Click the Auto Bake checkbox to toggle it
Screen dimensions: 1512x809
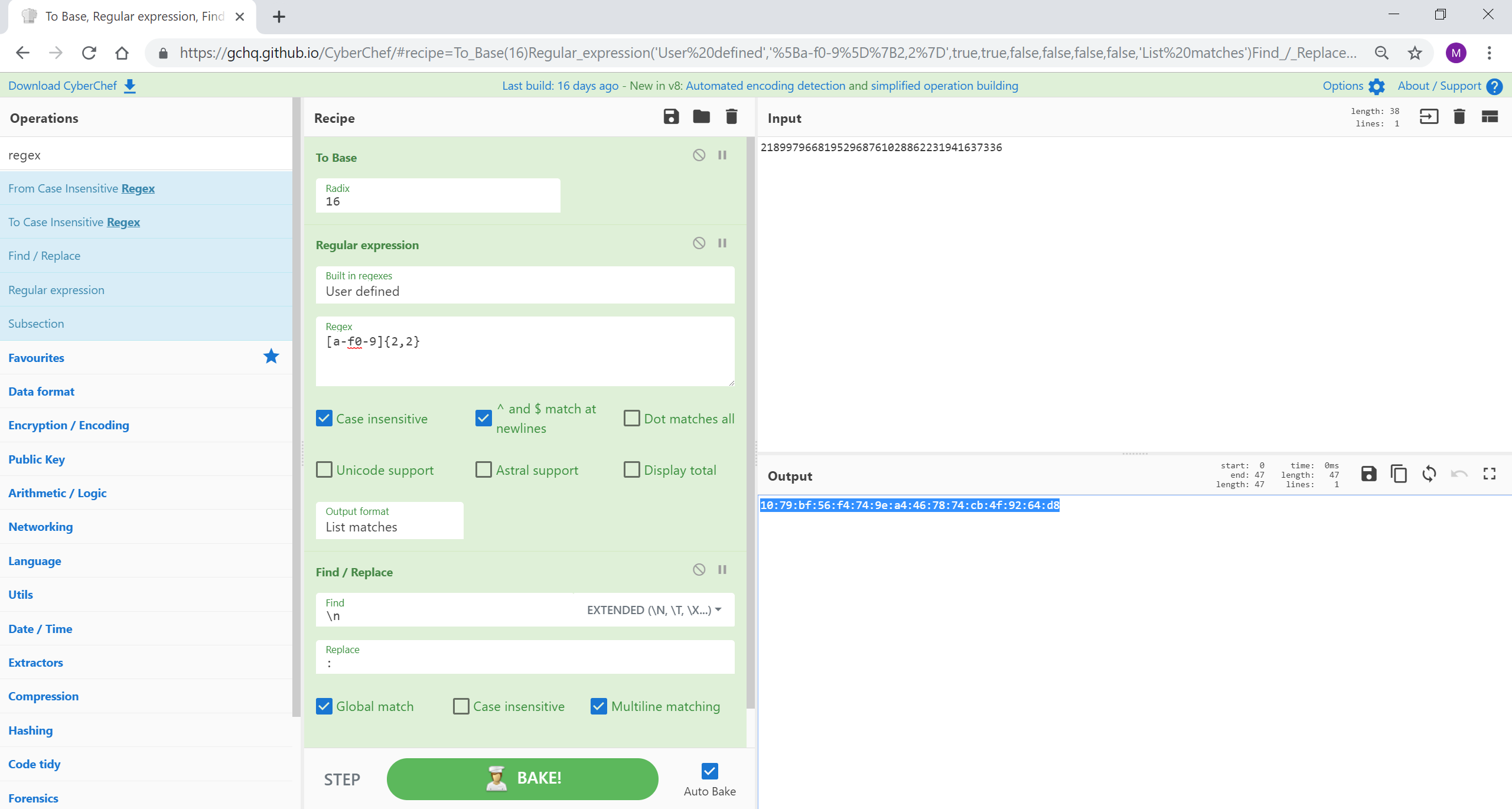[x=710, y=771]
